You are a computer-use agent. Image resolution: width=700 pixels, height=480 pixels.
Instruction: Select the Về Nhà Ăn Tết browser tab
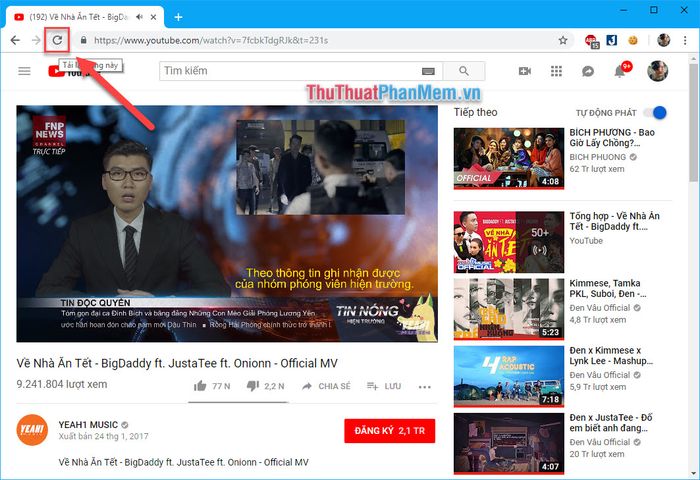click(x=85, y=17)
